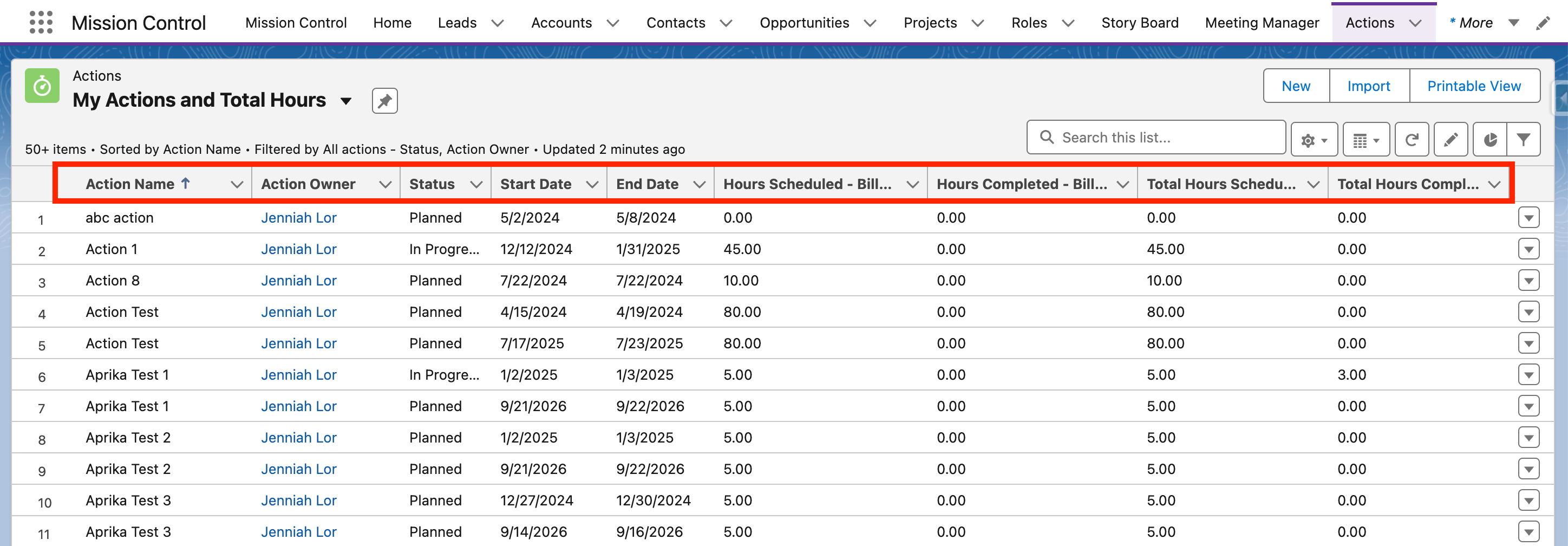Open Opportunities tab dropdown chevron

(871, 23)
